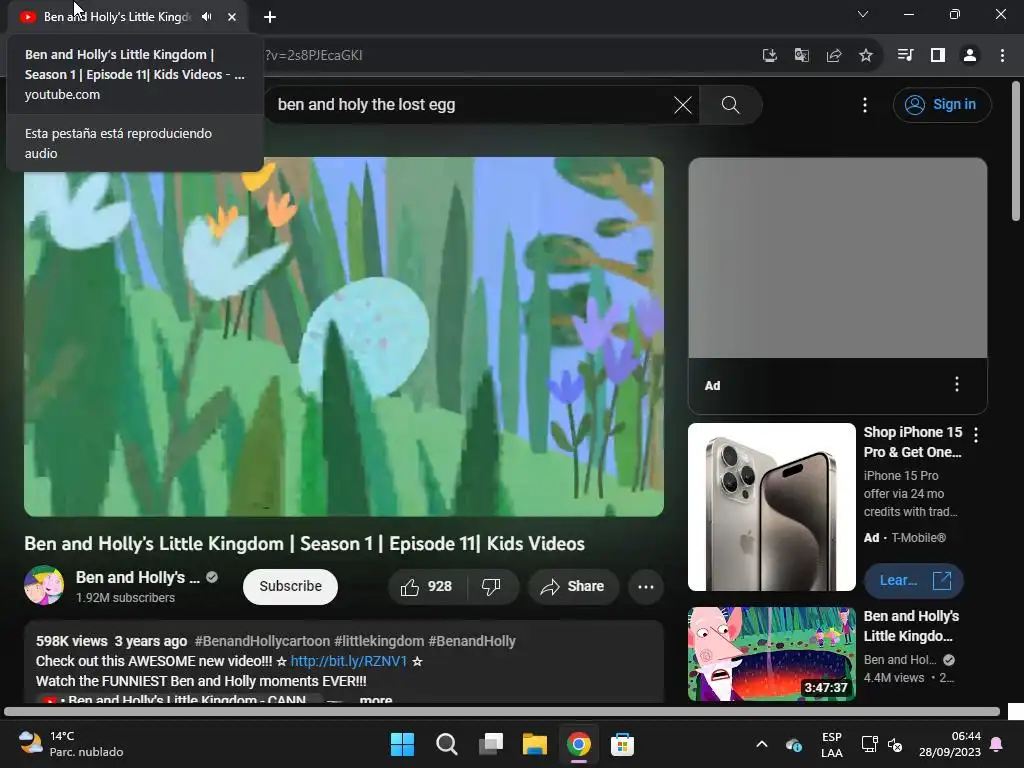The height and width of the screenshot is (768, 1024).
Task: Open Windows taskbar search
Action: tap(446, 744)
